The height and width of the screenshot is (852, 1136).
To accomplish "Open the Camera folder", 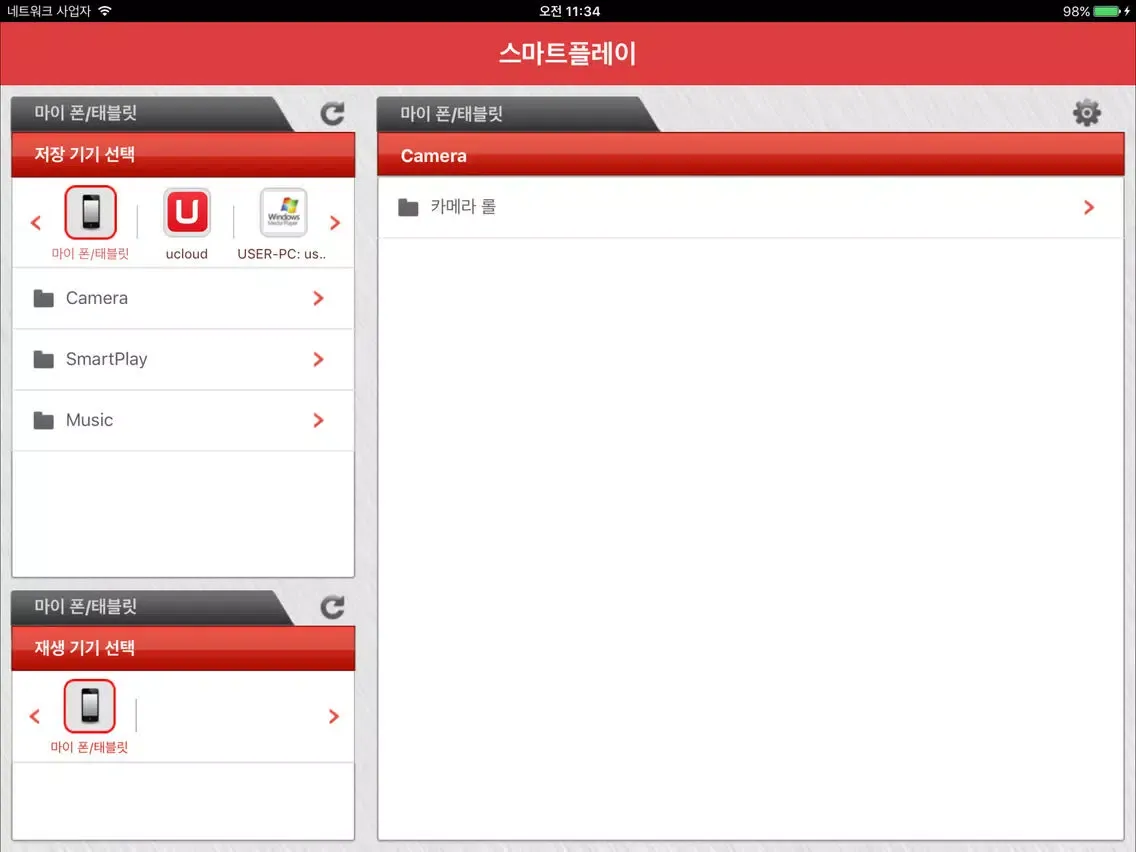I will tap(183, 298).
